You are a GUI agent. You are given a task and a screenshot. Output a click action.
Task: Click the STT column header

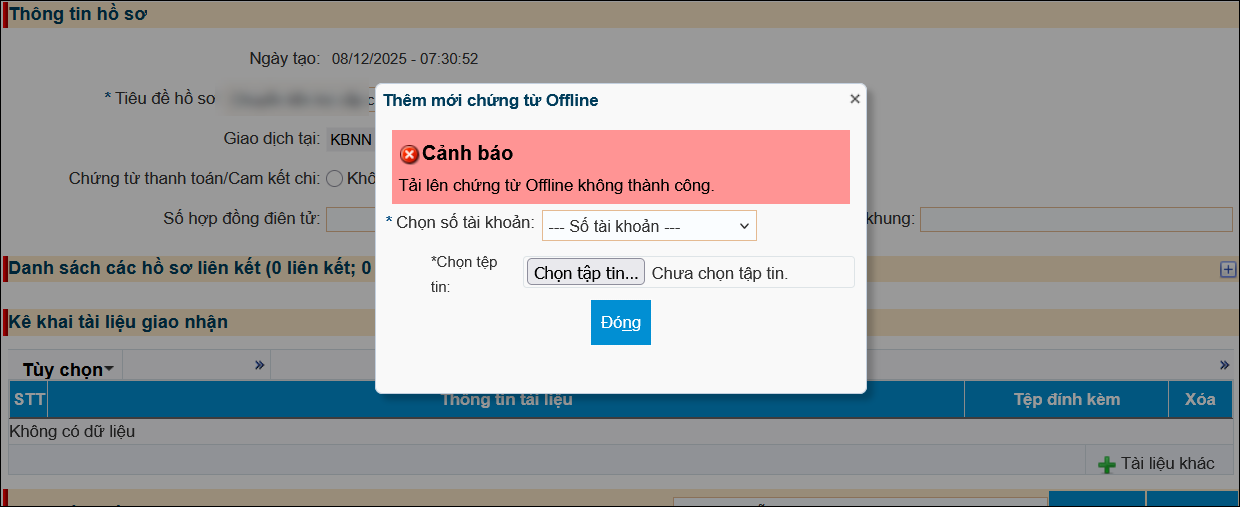(29, 399)
